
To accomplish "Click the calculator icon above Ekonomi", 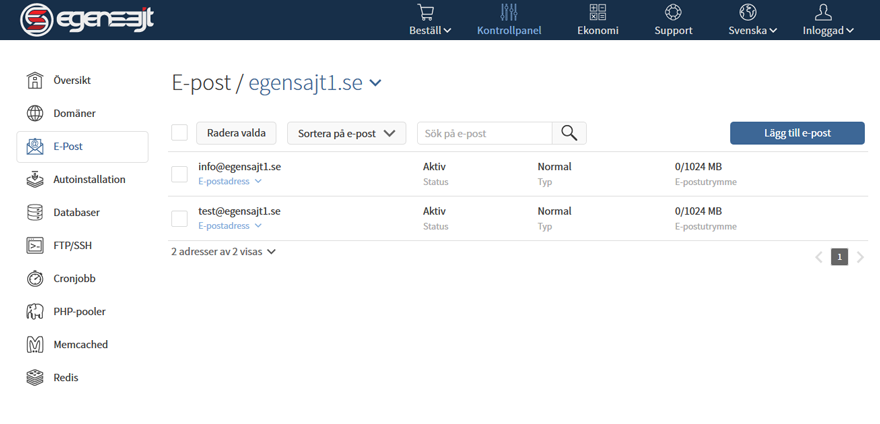I will (x=598, y=12).
